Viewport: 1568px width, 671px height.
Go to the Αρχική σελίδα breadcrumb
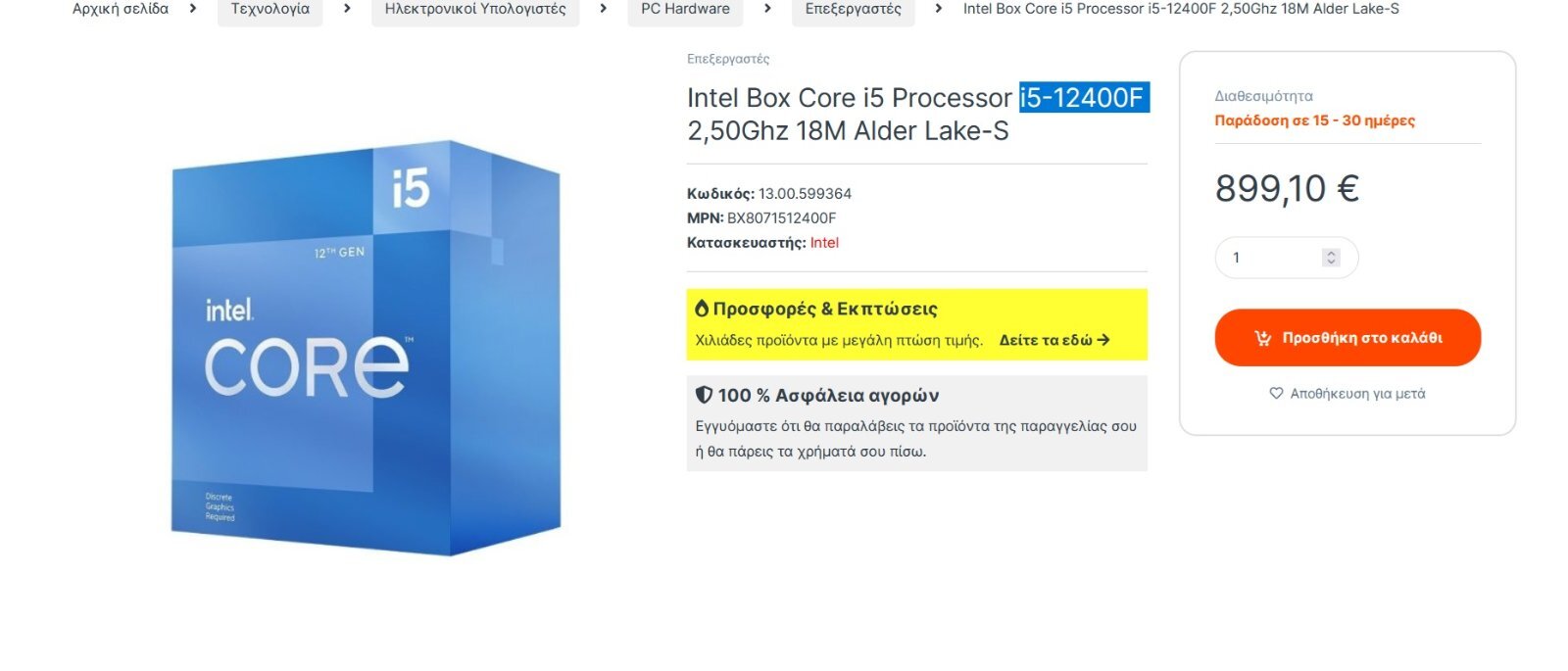pyautogui.click(x=121, y=9)
